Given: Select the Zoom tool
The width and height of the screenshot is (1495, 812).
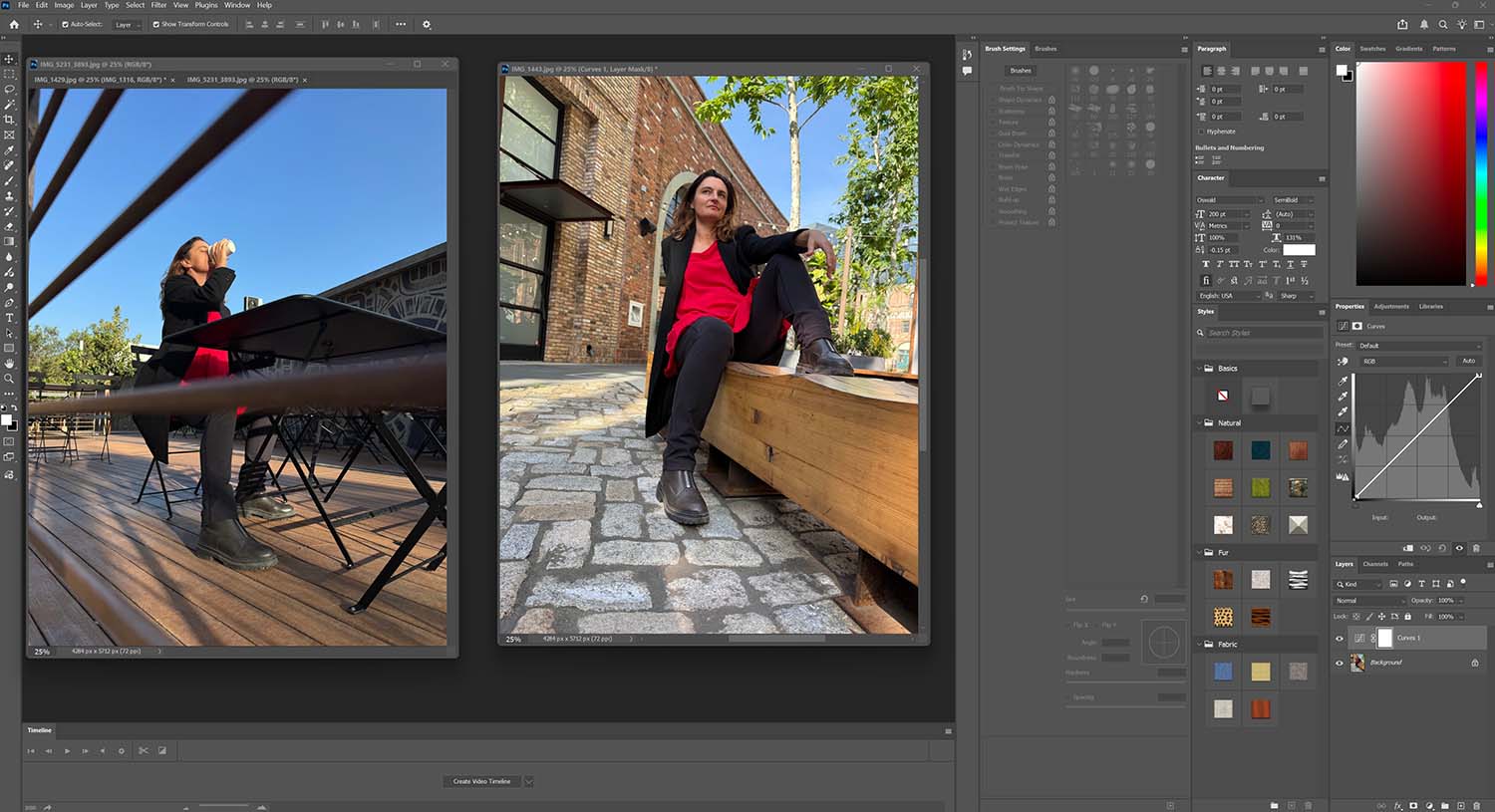Looking at the screenshot, I should [x=9, y=379].
